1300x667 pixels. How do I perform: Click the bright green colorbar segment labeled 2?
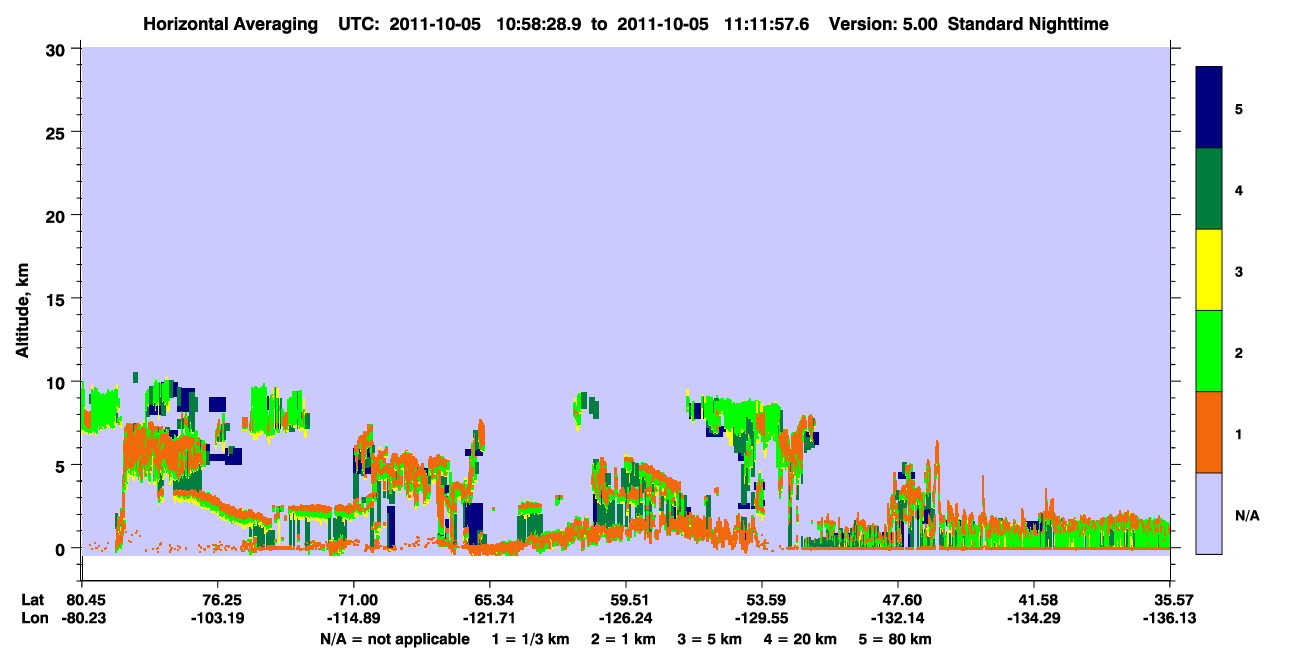[1210, 351]
